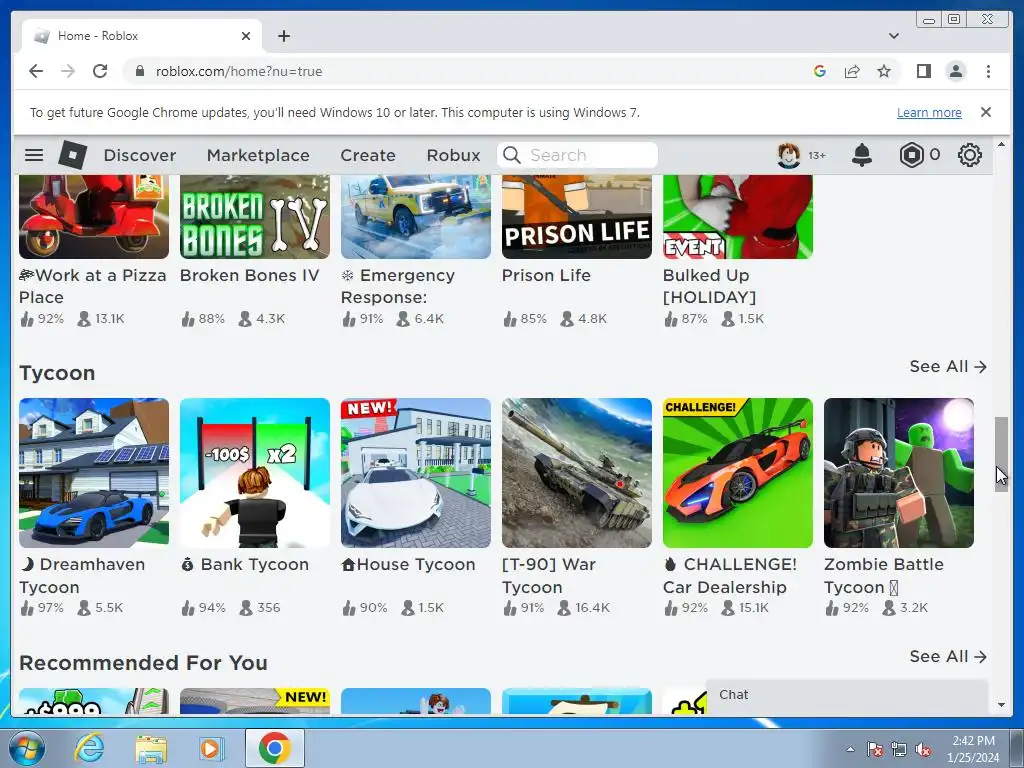Dismiss the Chrome update notice
Screen dimensions: 1024x768
click(986, 112)
